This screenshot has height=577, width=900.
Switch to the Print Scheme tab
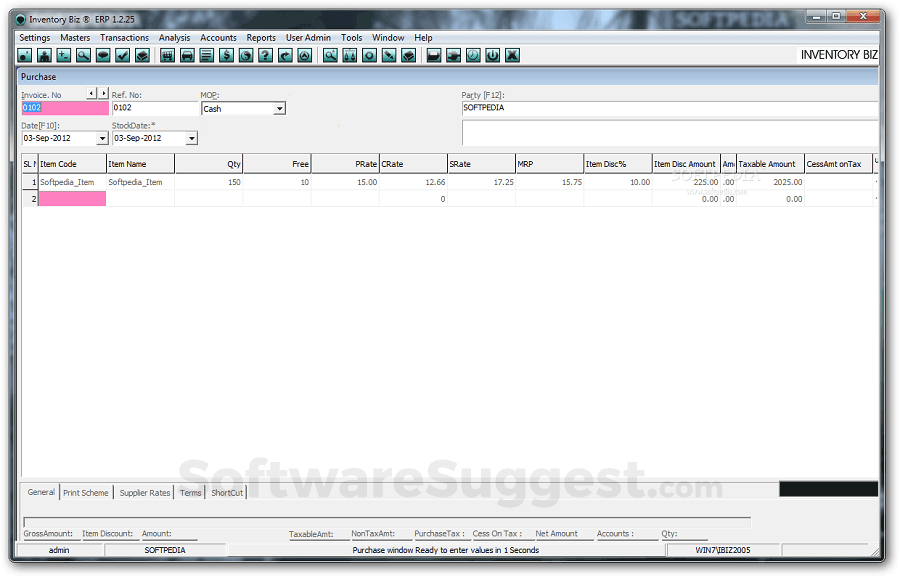pos(86,492)
